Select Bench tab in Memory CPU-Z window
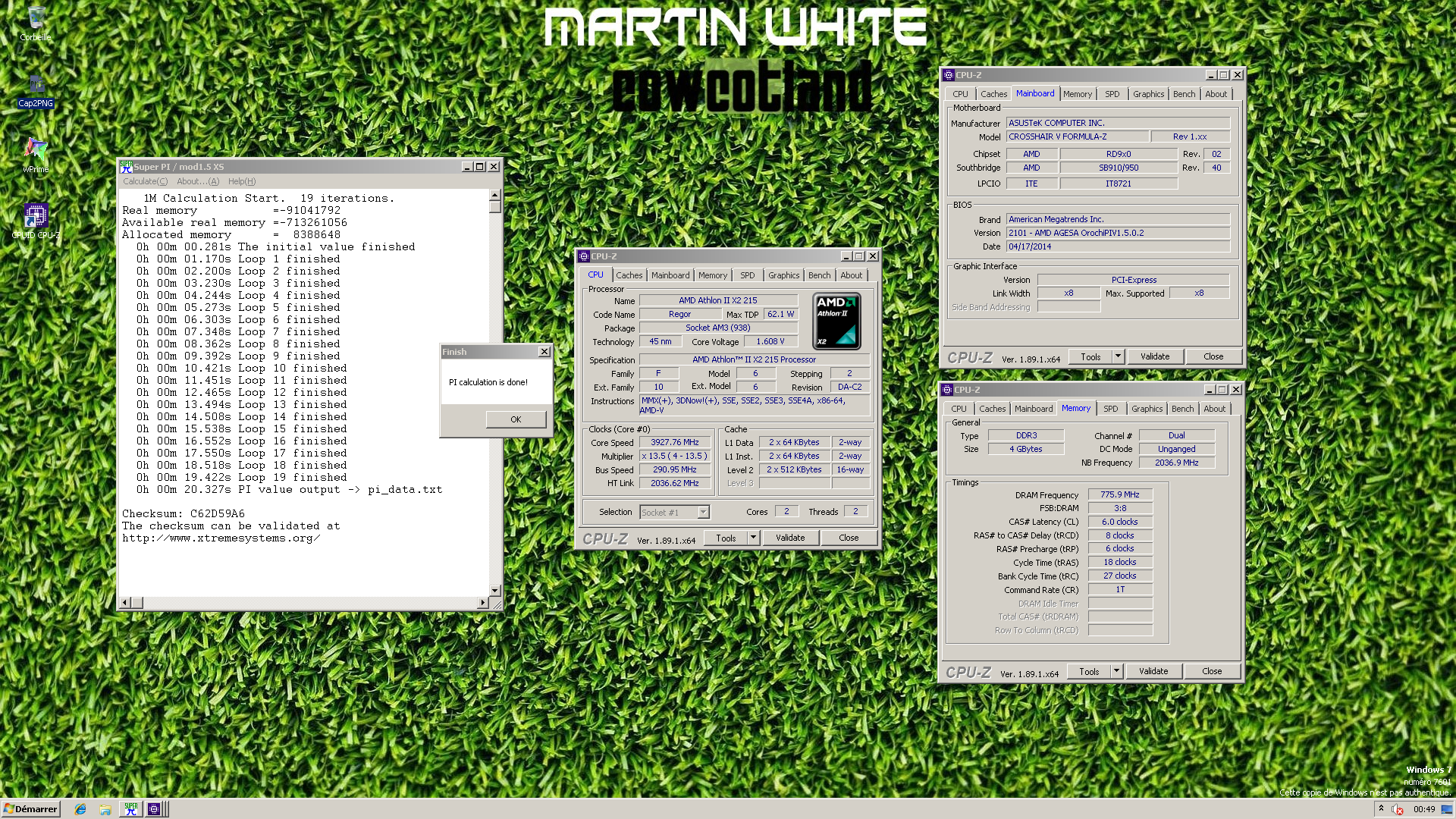Image resolution: width=1456 pixels, height=819 pixels. coord(1182,409)
